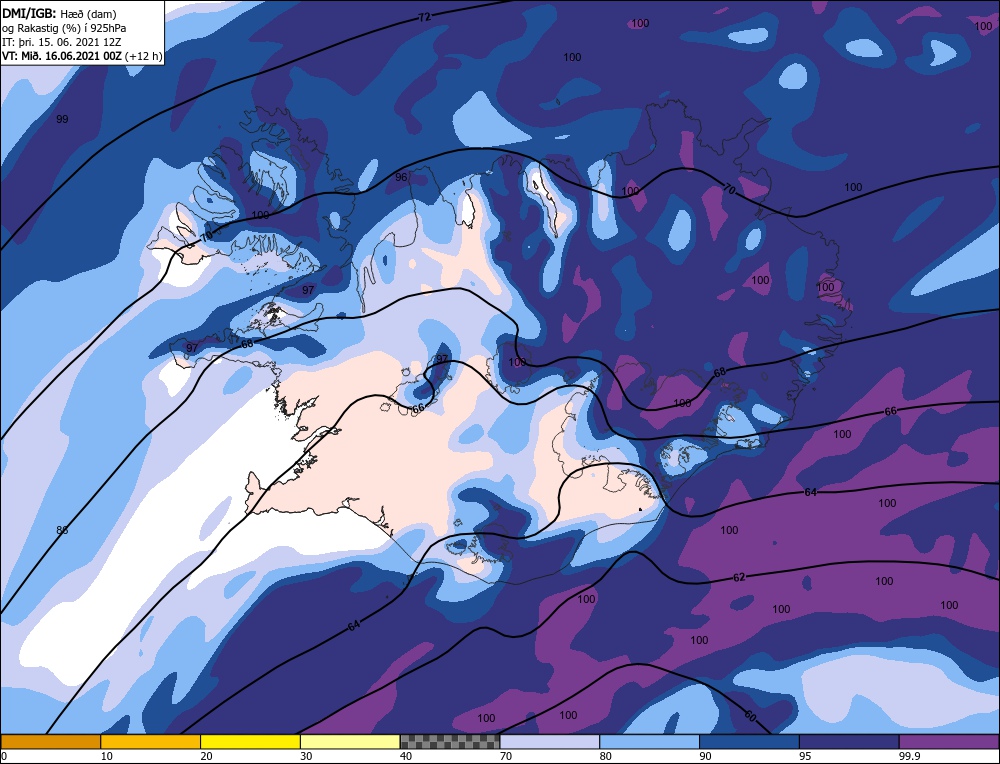Click the 'og Rakastig (%) í 925hPa' line
1000x764 pixels.
[64, 28]
